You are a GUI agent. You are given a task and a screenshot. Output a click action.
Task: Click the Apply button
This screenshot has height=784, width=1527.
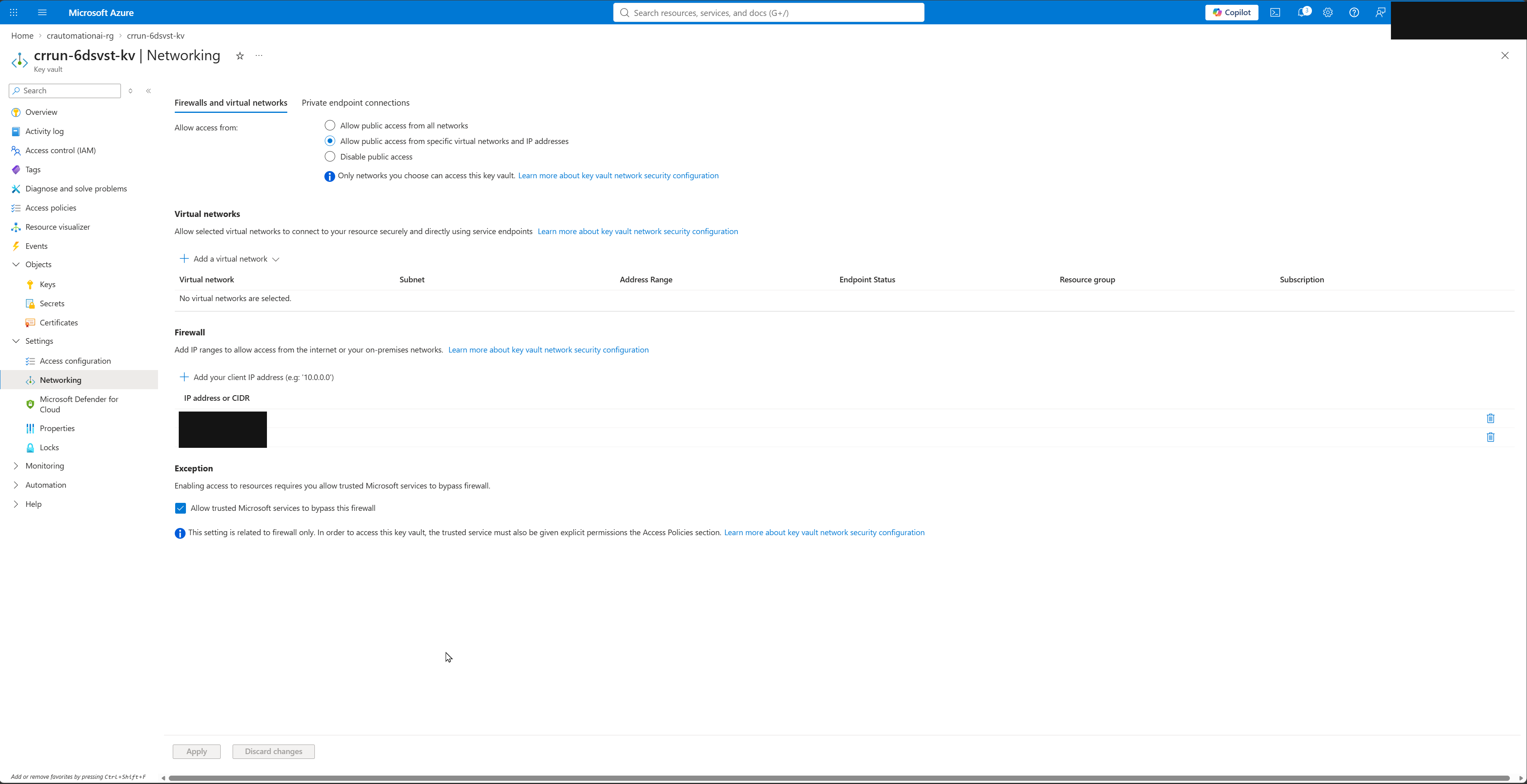pos(196,751)
